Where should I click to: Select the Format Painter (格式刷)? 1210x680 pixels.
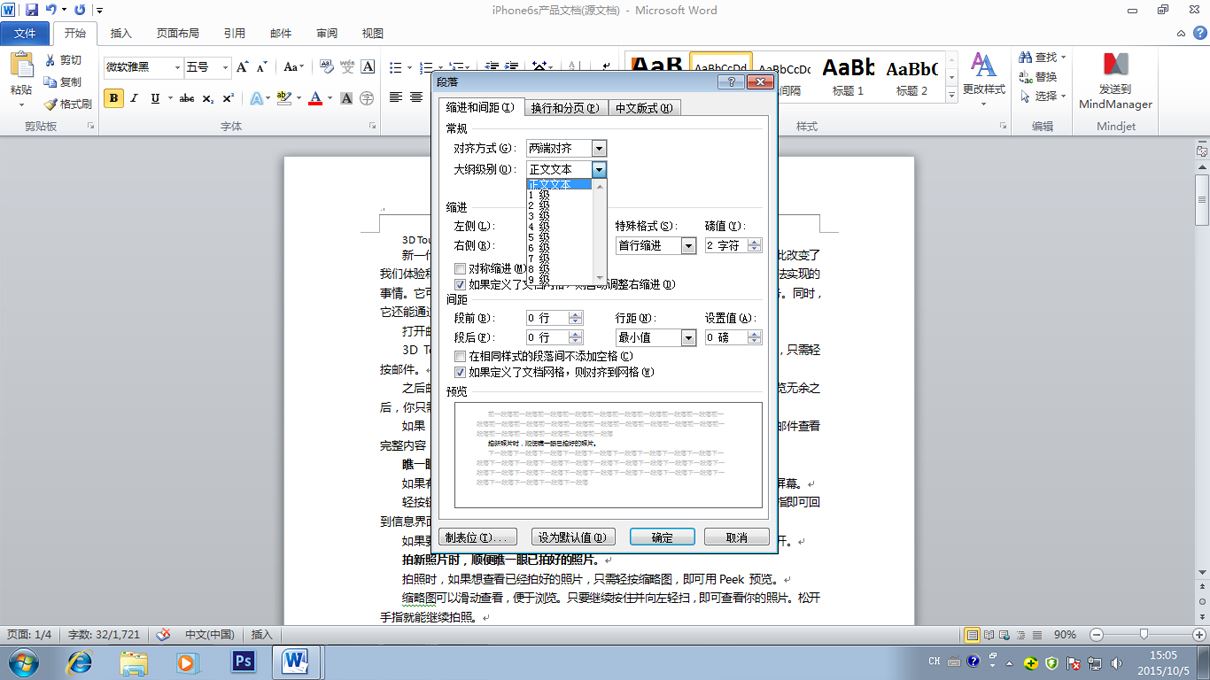[x=68, y=104]
